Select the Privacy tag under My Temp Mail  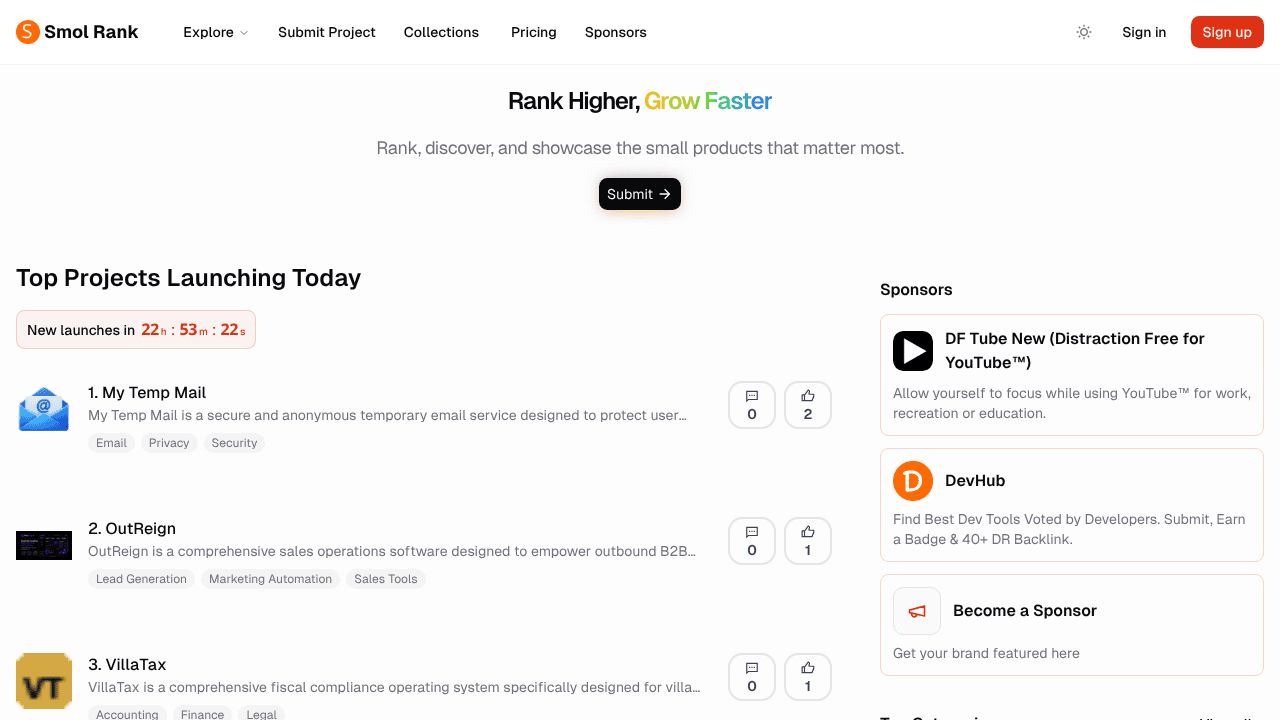click(x=169, y=443)
